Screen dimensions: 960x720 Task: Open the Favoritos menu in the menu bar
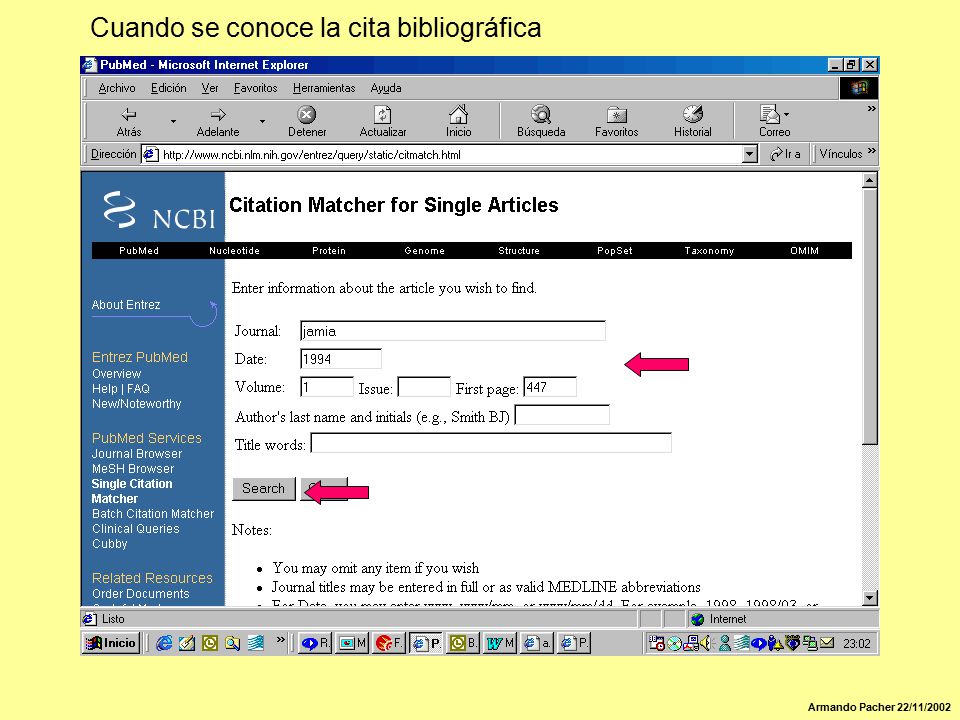255,88
